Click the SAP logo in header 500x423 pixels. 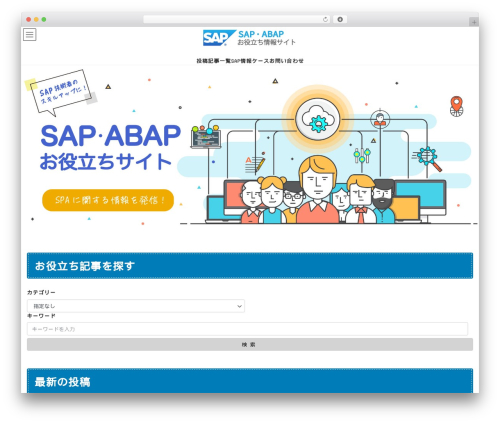pos(219,38)
